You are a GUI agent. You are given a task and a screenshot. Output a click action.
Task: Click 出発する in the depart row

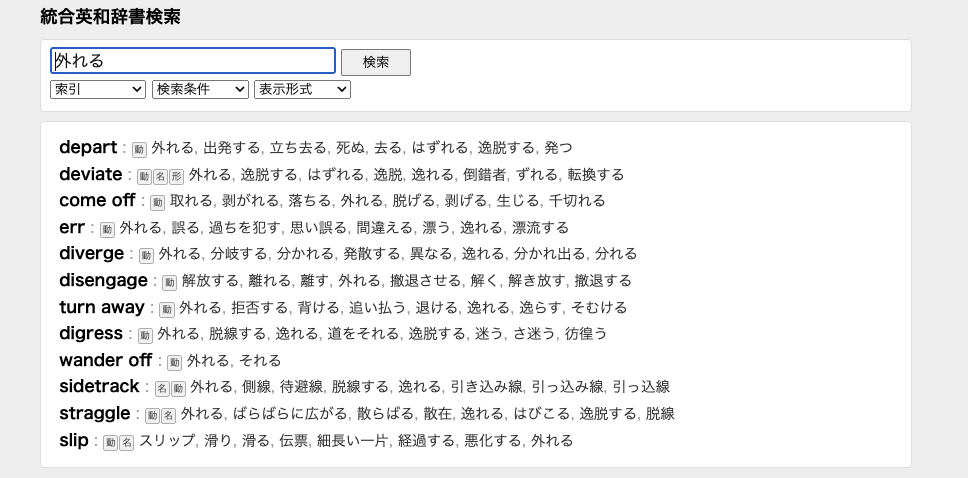pyautogui.click(x=232, y=148)
